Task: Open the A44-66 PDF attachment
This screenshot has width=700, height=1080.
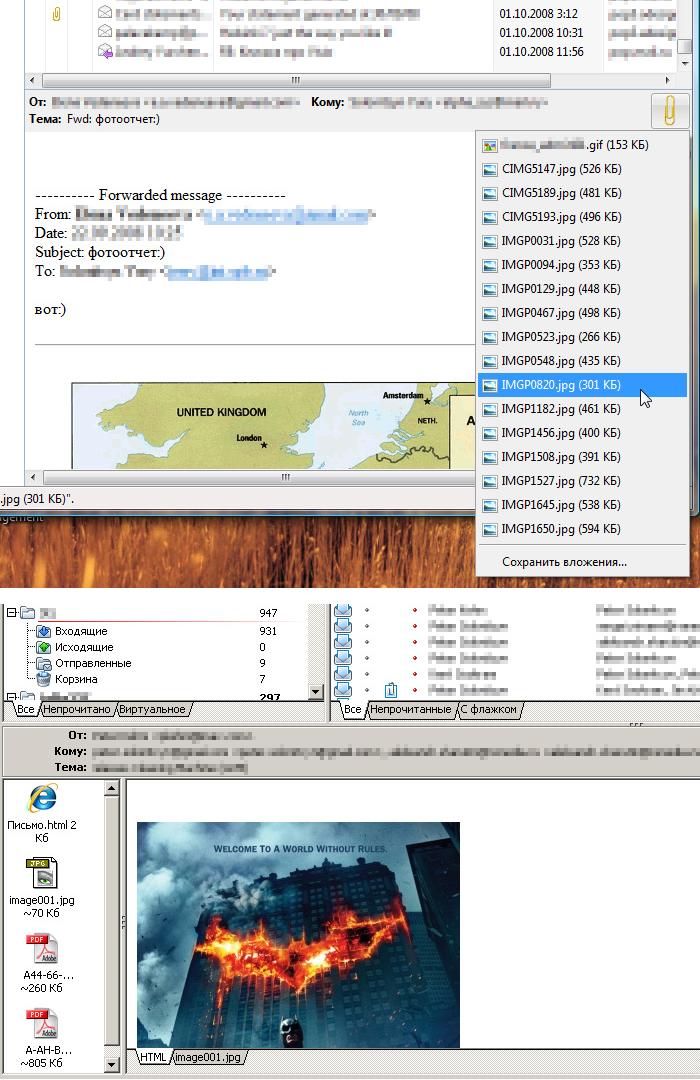Action: click(42, 949)
